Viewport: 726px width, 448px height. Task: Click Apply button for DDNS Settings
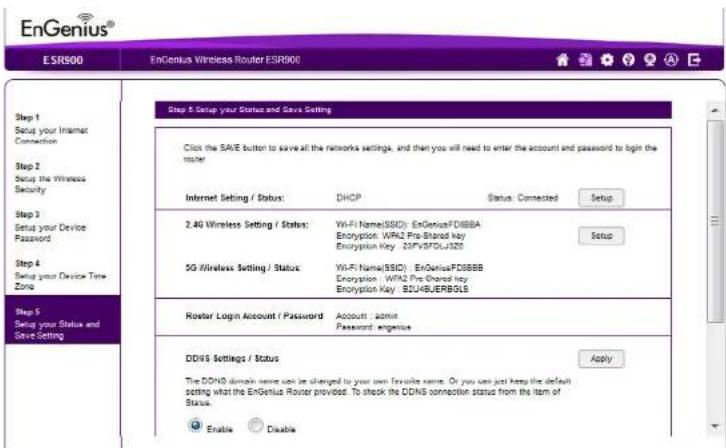(601, 359)
